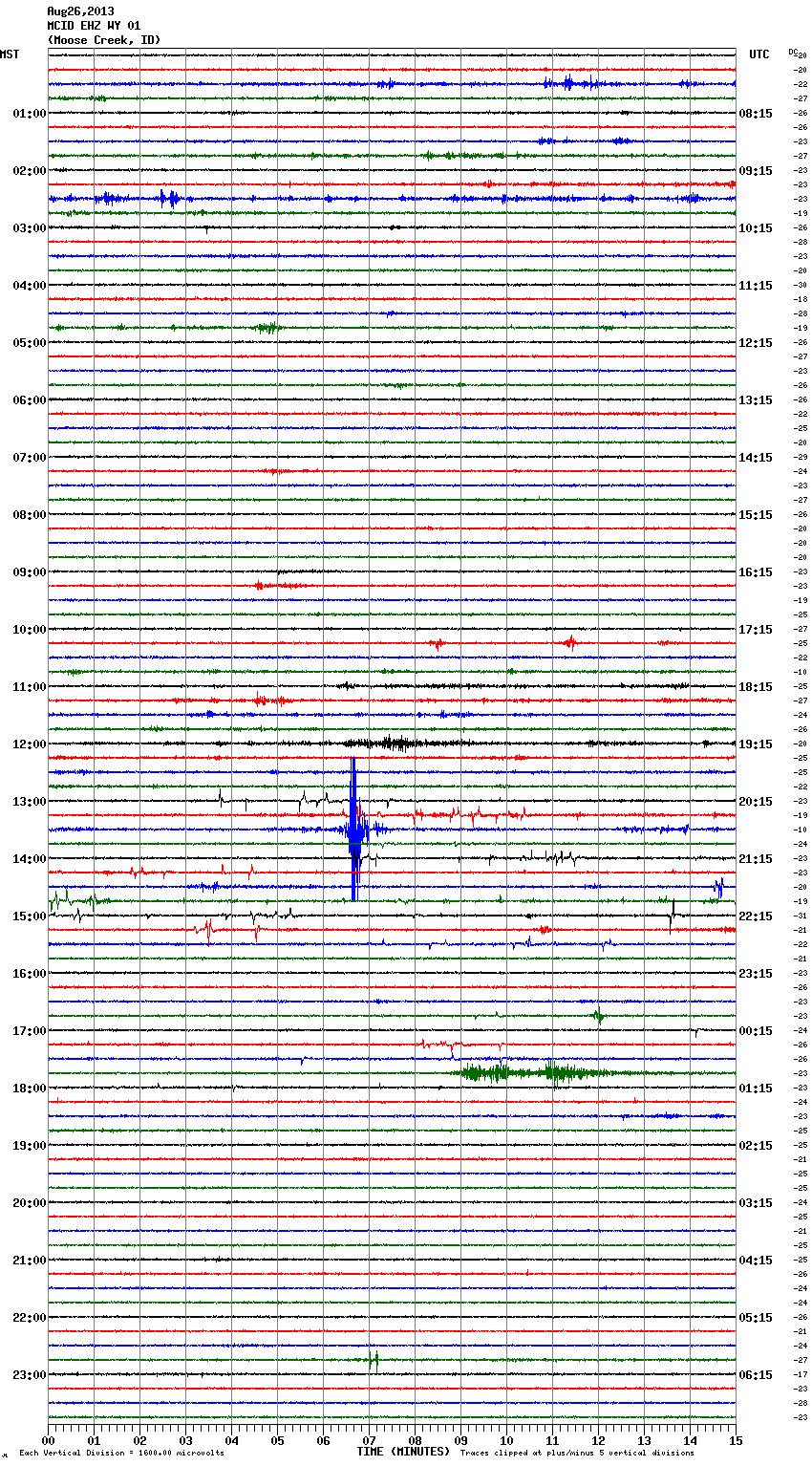The height and width of the screenshot is (1466, 812).
Task: Select the MST time label '16:00'
Action: tap(29, 973)
